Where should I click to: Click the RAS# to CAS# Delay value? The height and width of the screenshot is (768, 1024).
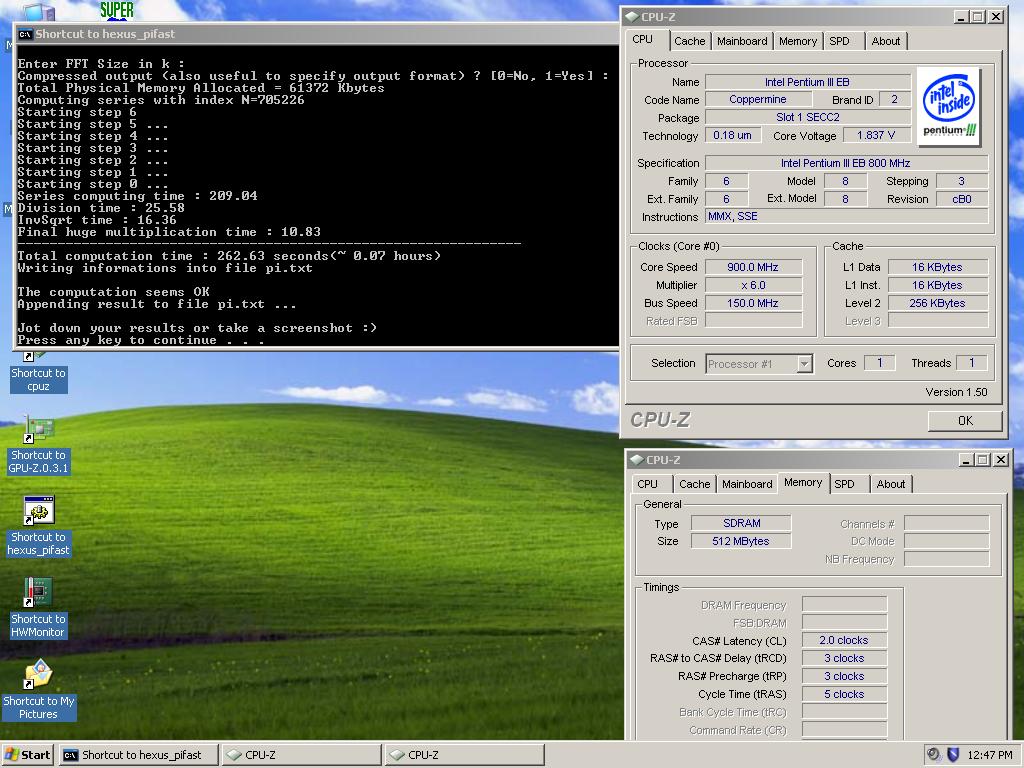[x=844, y=658]
